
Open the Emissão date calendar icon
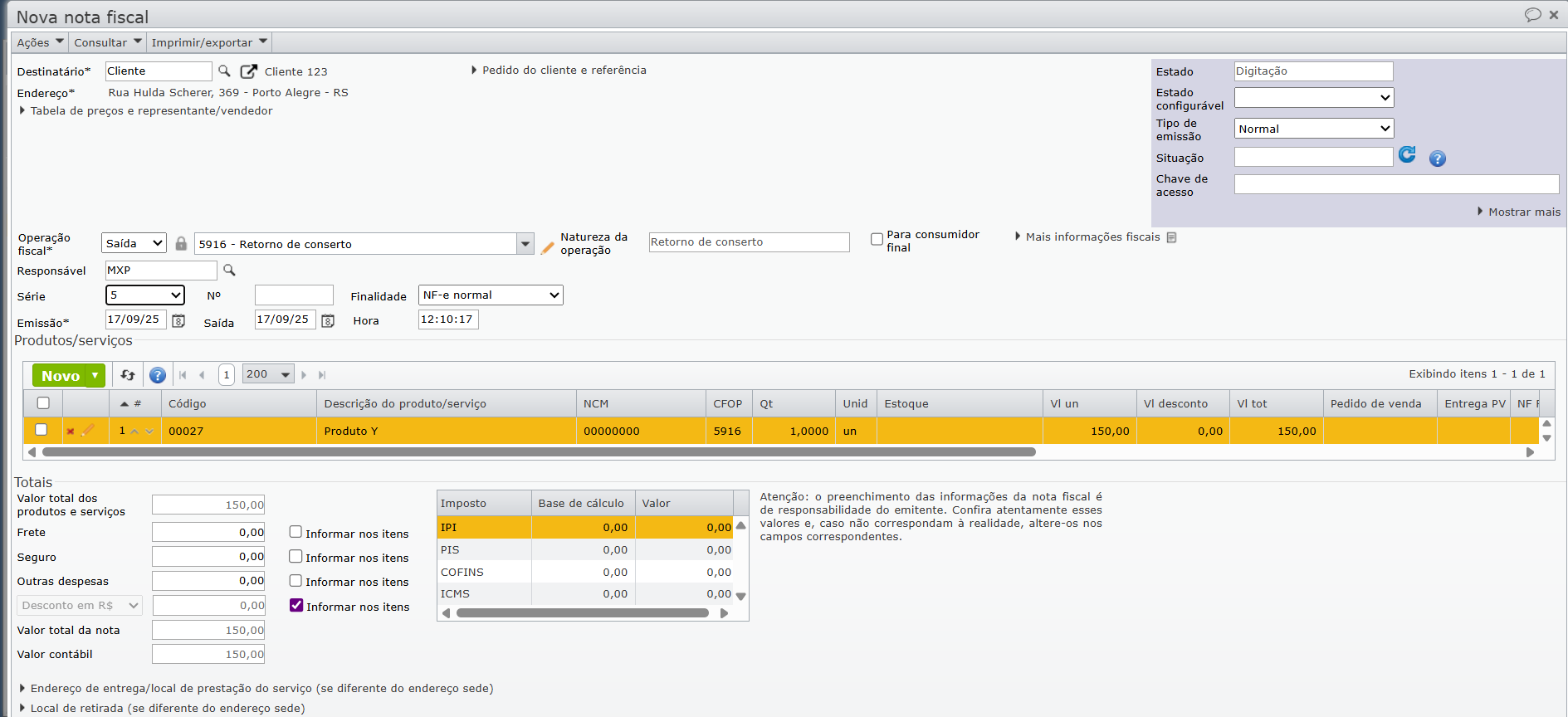tap(178, 321)
